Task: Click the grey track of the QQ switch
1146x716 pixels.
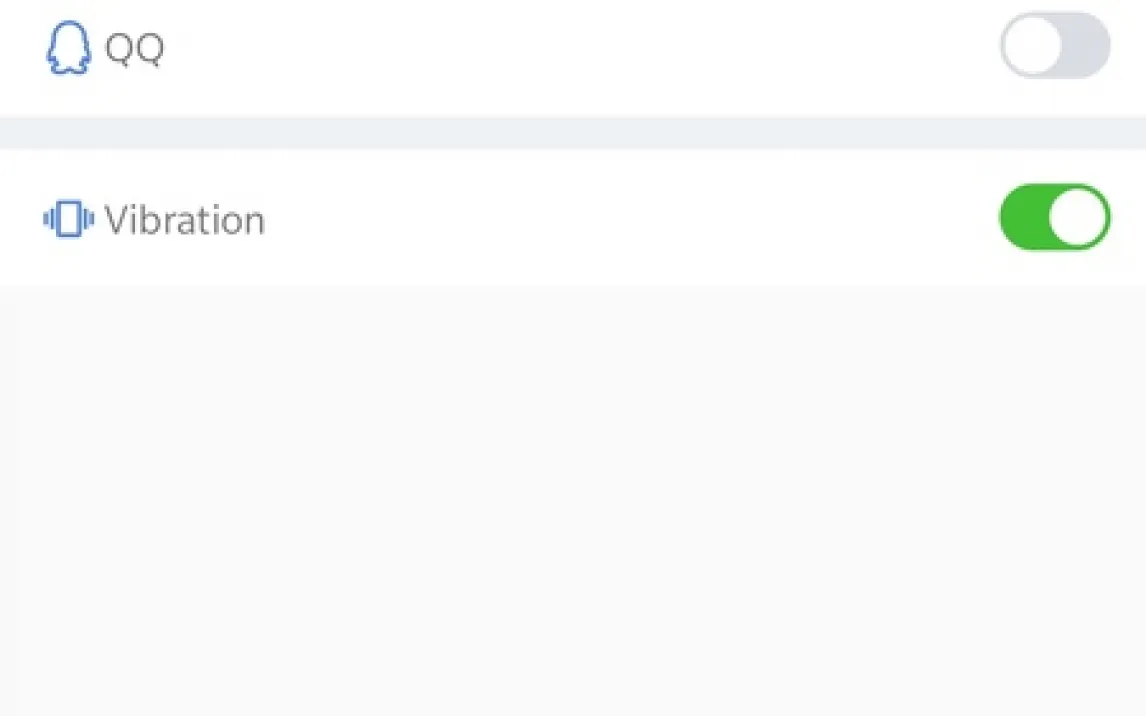Action: [1087, 46]
